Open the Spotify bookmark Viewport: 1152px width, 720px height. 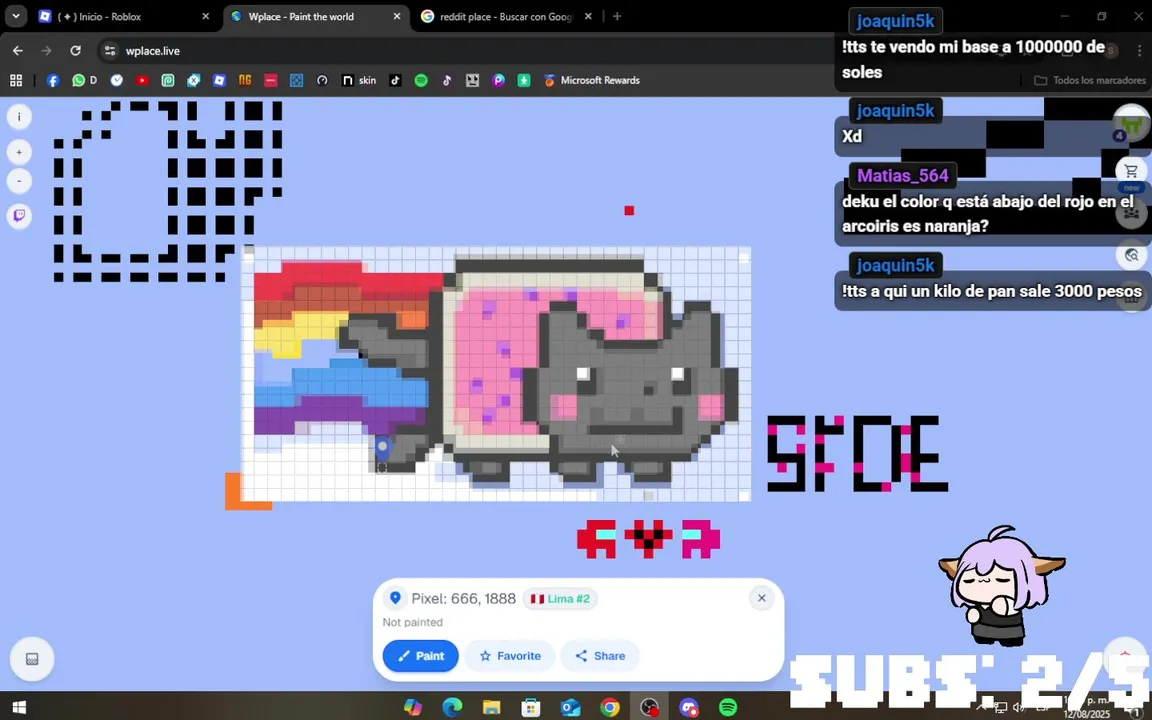pyautogui.click(x=421, y=80)
